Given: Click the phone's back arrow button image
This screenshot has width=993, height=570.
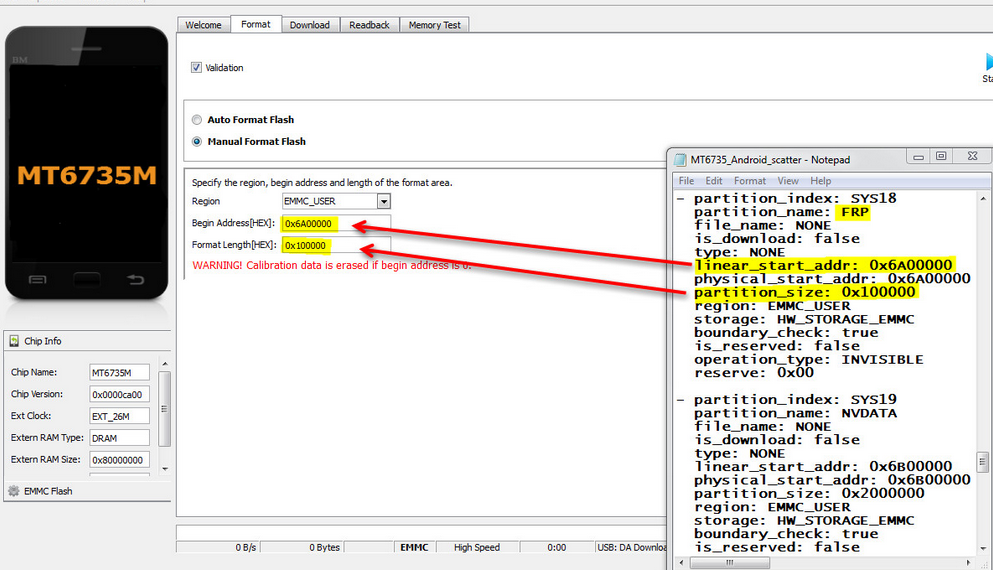Looking at the screenshot, I should [136, 279].
